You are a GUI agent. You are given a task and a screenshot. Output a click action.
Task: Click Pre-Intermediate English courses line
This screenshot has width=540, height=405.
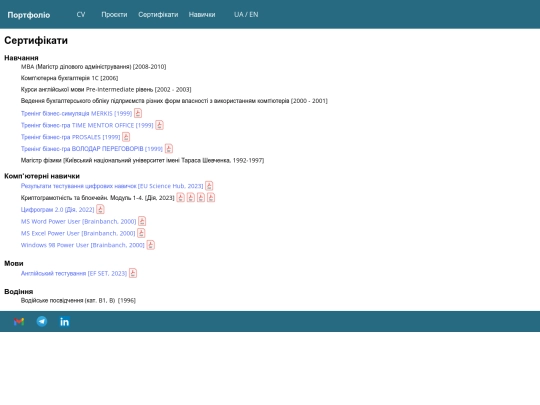point(106,89)
